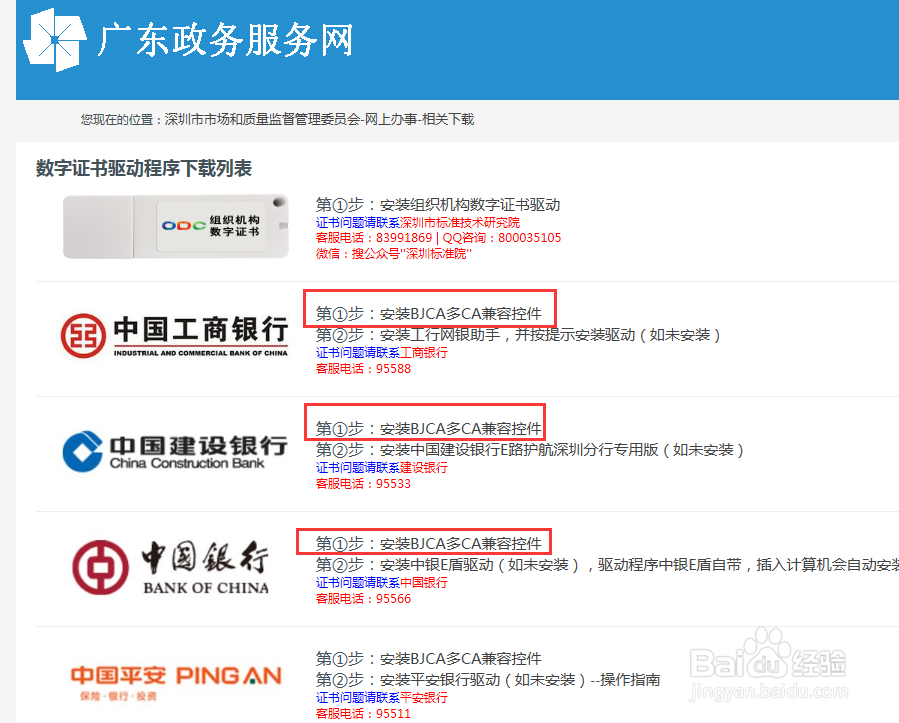This screenshot has height=723, width=899.
Task: Click the 中国平安 PING AN logo
Action: (176, 682)
